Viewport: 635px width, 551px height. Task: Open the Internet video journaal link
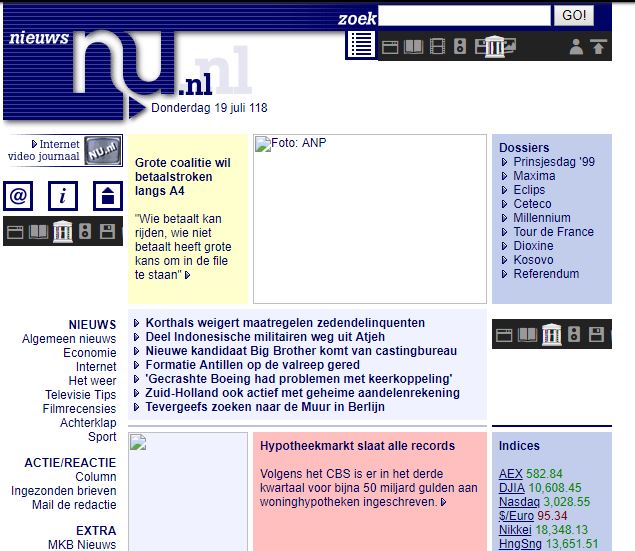pos(44,150)
